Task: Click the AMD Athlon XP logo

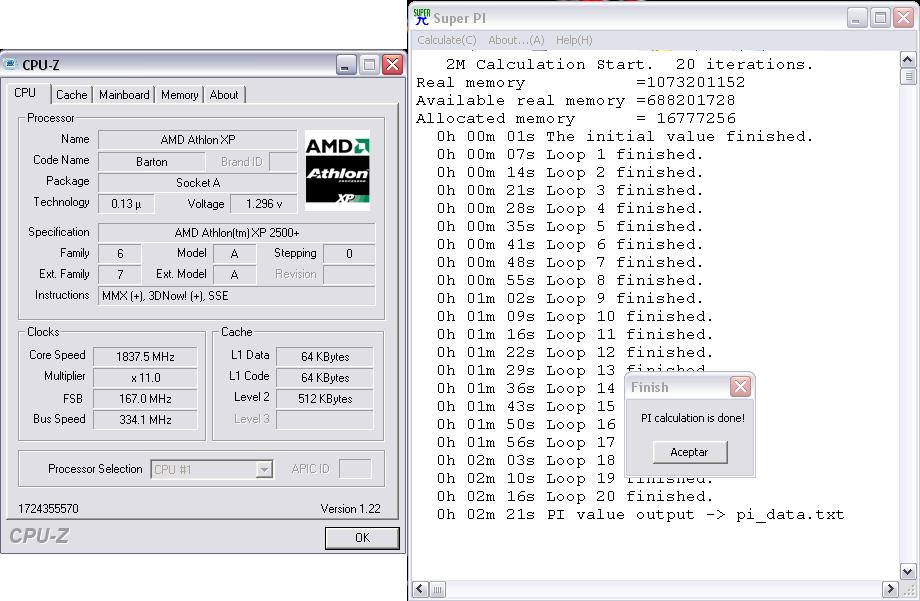Action: pos(337,171)
